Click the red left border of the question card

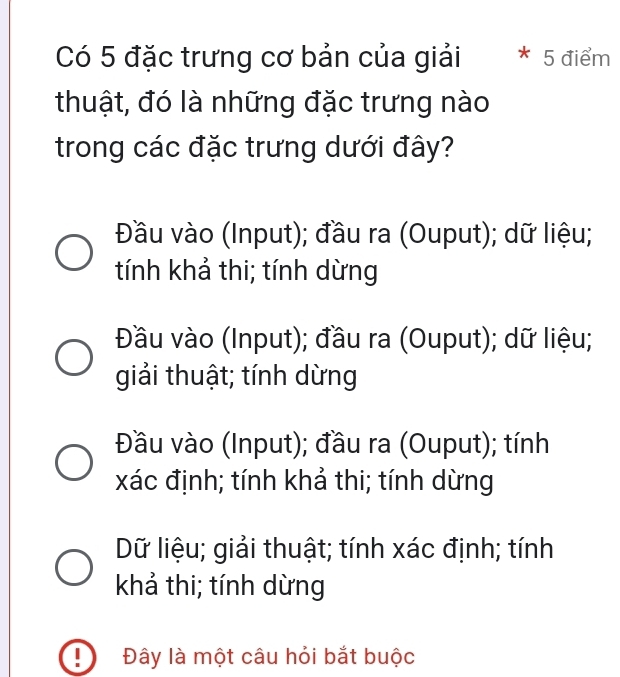[x=9, y=338]
